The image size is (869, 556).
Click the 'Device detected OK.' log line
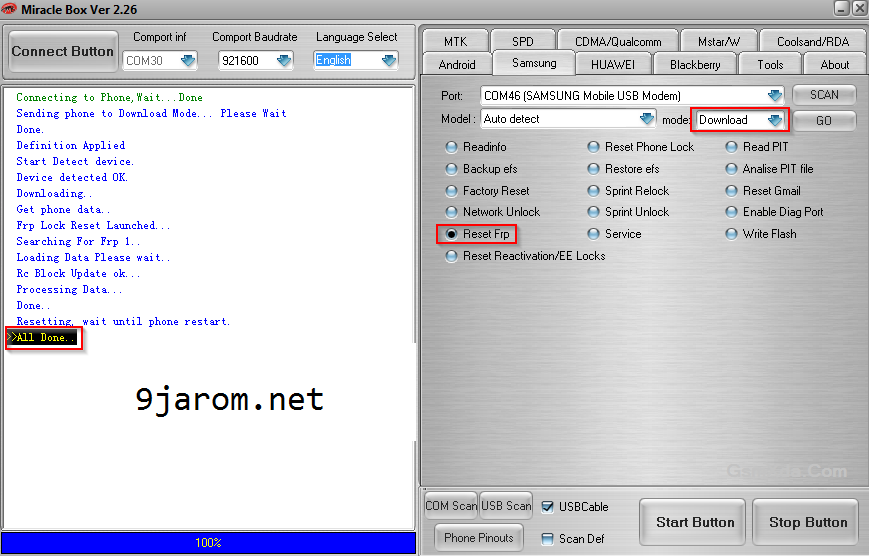point(72,177)
